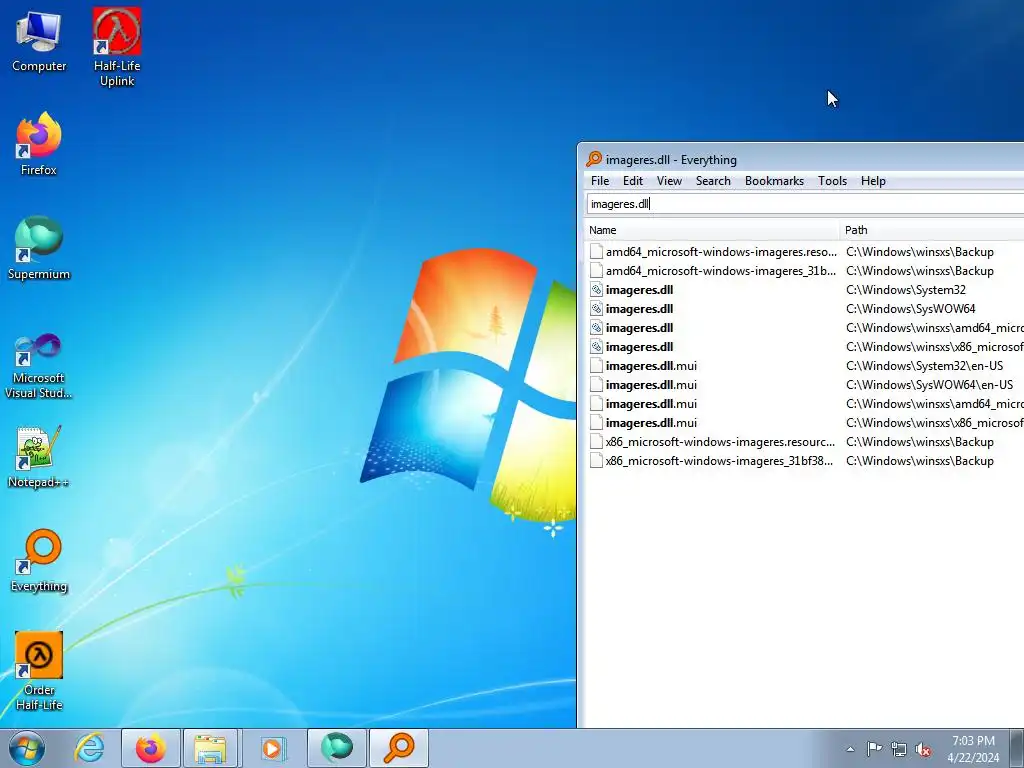1024x768 pixels.
Task: Open the network tray icon
Action: [x=899, y=749]
